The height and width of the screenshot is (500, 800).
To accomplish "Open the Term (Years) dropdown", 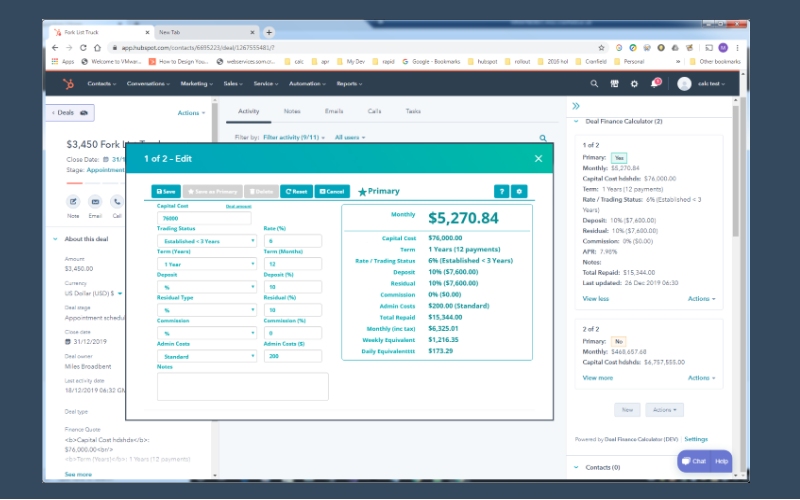I will click(x=206, y=264).
